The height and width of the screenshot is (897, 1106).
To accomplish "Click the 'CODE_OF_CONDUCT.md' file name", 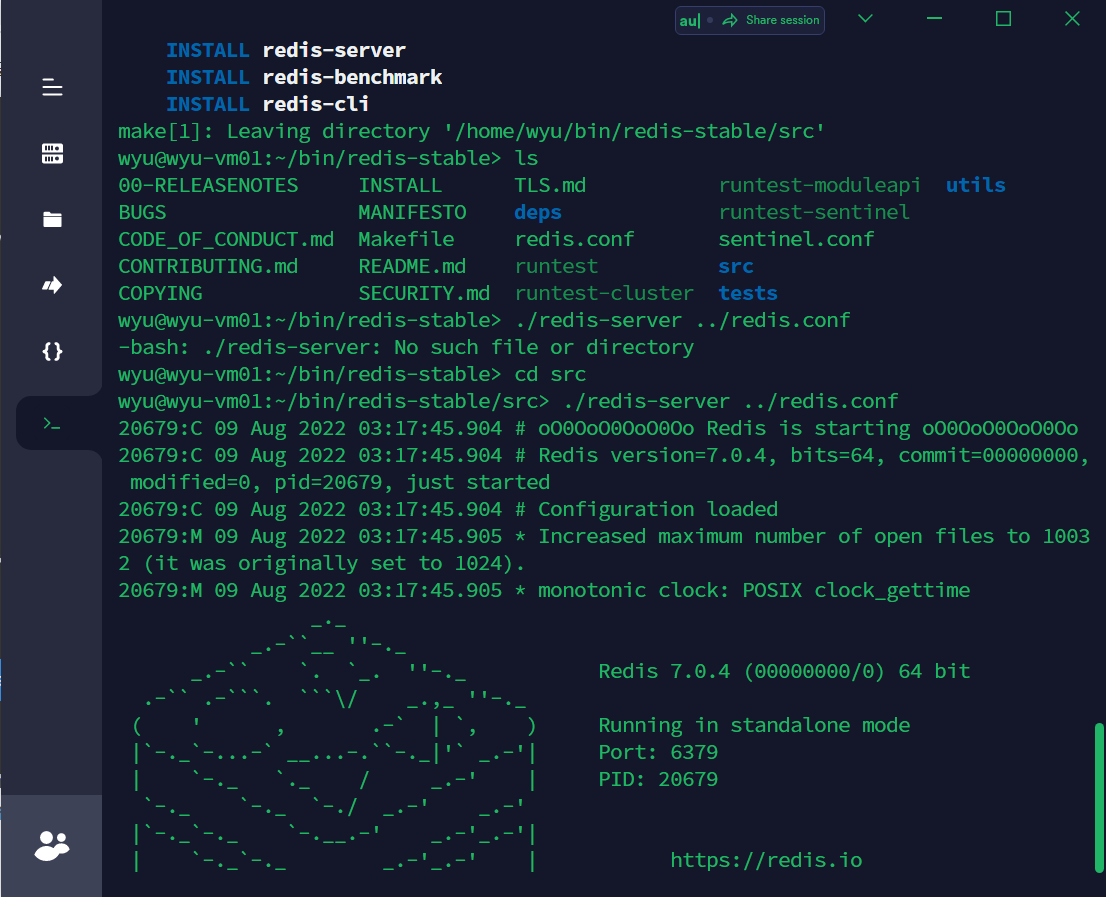I will point(226,240).
